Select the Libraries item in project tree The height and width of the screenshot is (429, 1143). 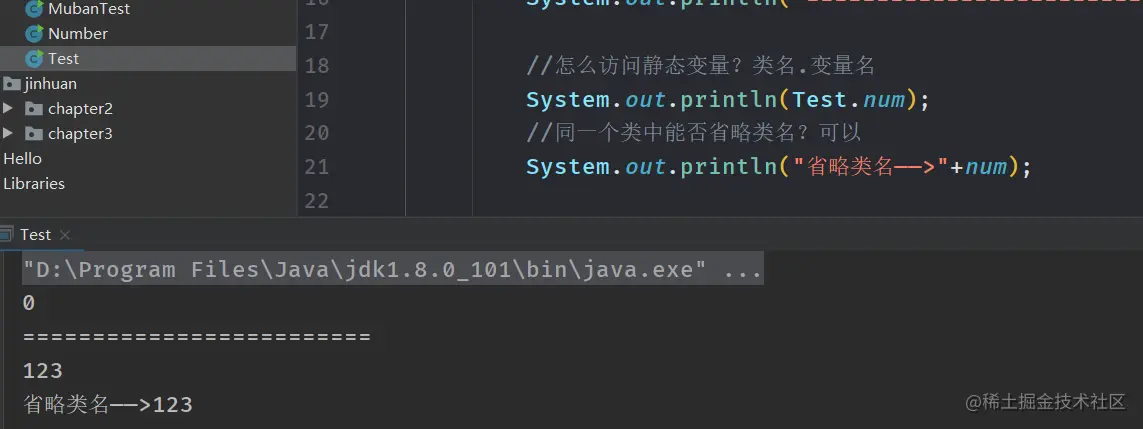[x=34, y=184]
